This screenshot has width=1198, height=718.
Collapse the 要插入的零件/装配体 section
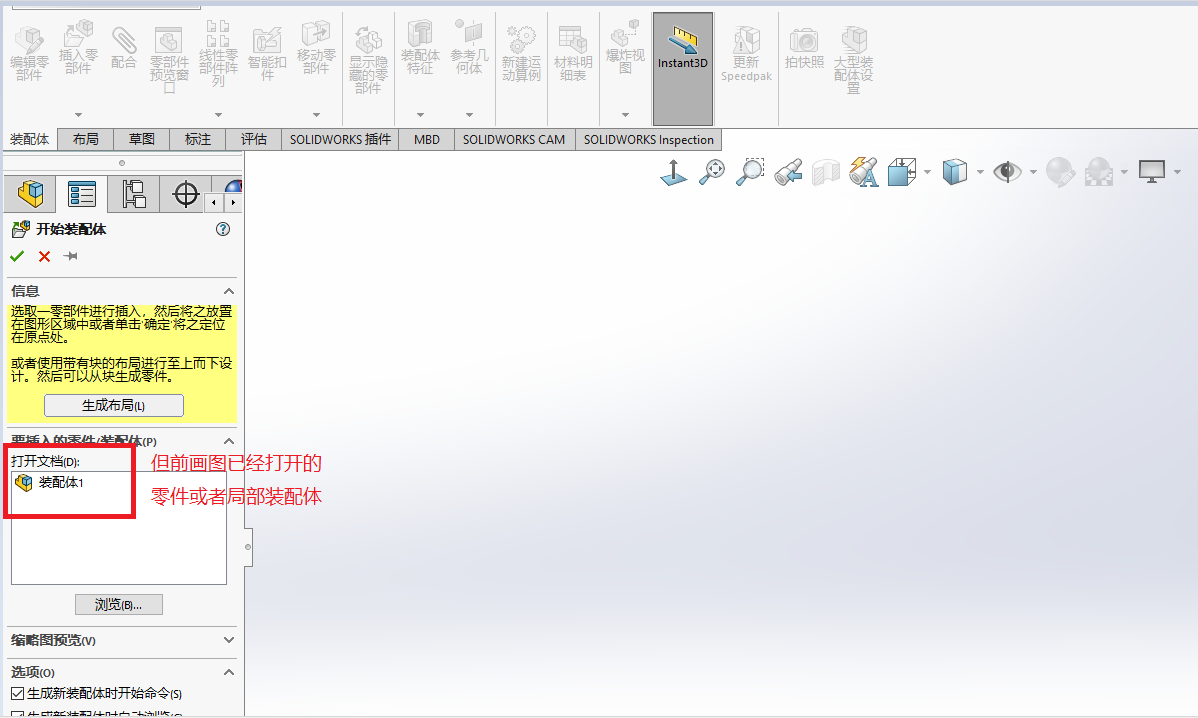click(228, 441)
